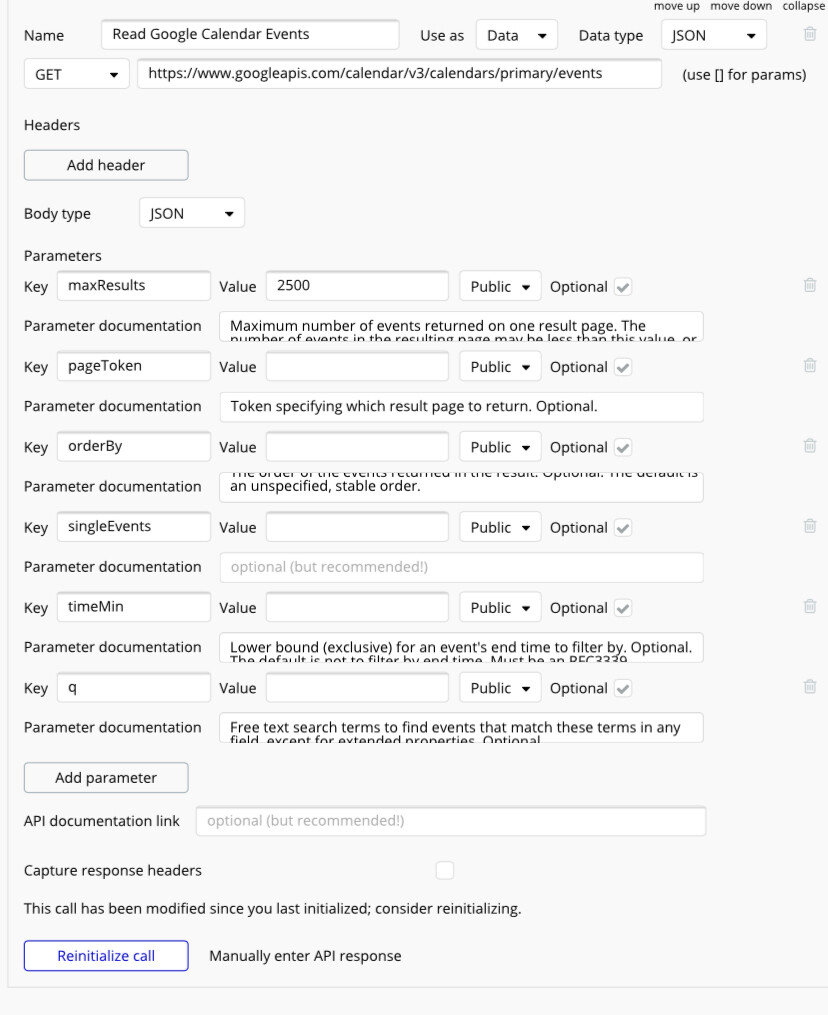Click the move down option
Image resolution: width=828 pixels, height=1015 pixels.
[x=741, y=6]
